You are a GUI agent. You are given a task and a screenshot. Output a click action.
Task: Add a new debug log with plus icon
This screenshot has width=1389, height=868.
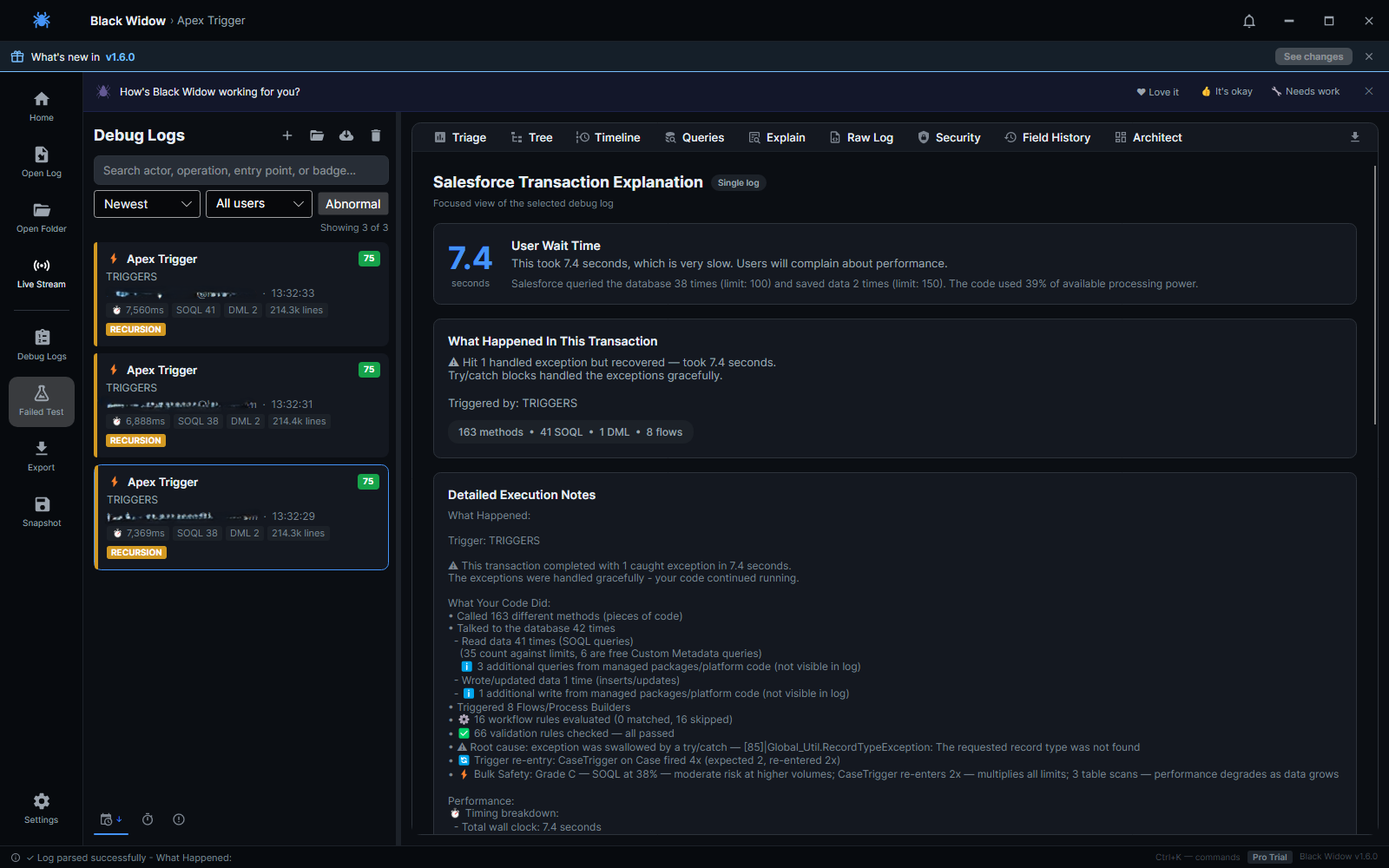point(287,135)
